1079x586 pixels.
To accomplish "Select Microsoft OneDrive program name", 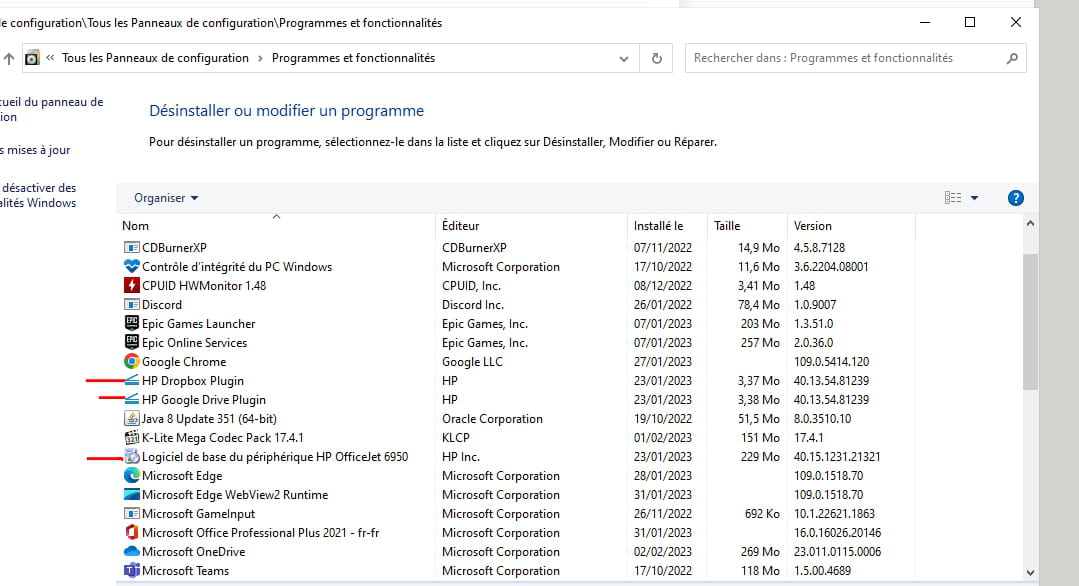I will pos(193,552).
